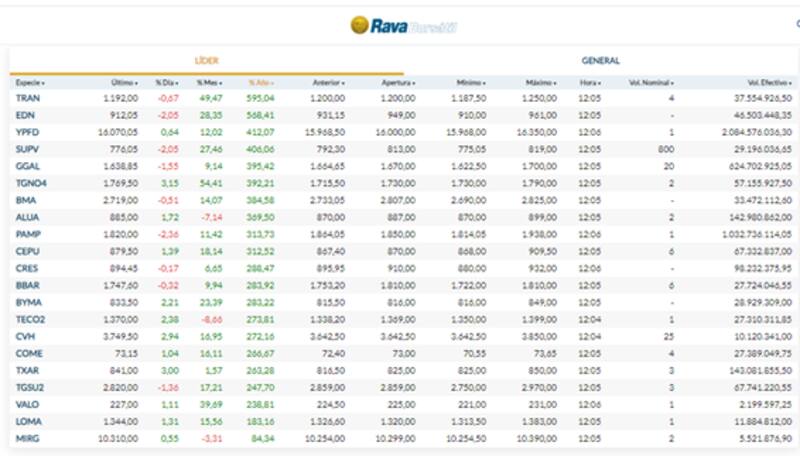
Task: Sort by Apertura column header
Action: coord(398,82)
